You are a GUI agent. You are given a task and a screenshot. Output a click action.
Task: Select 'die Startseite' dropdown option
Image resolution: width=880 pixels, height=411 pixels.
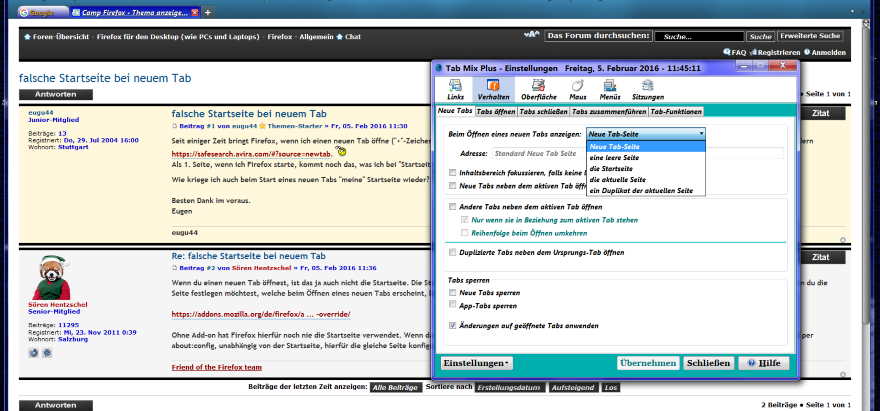pos(610,168)
